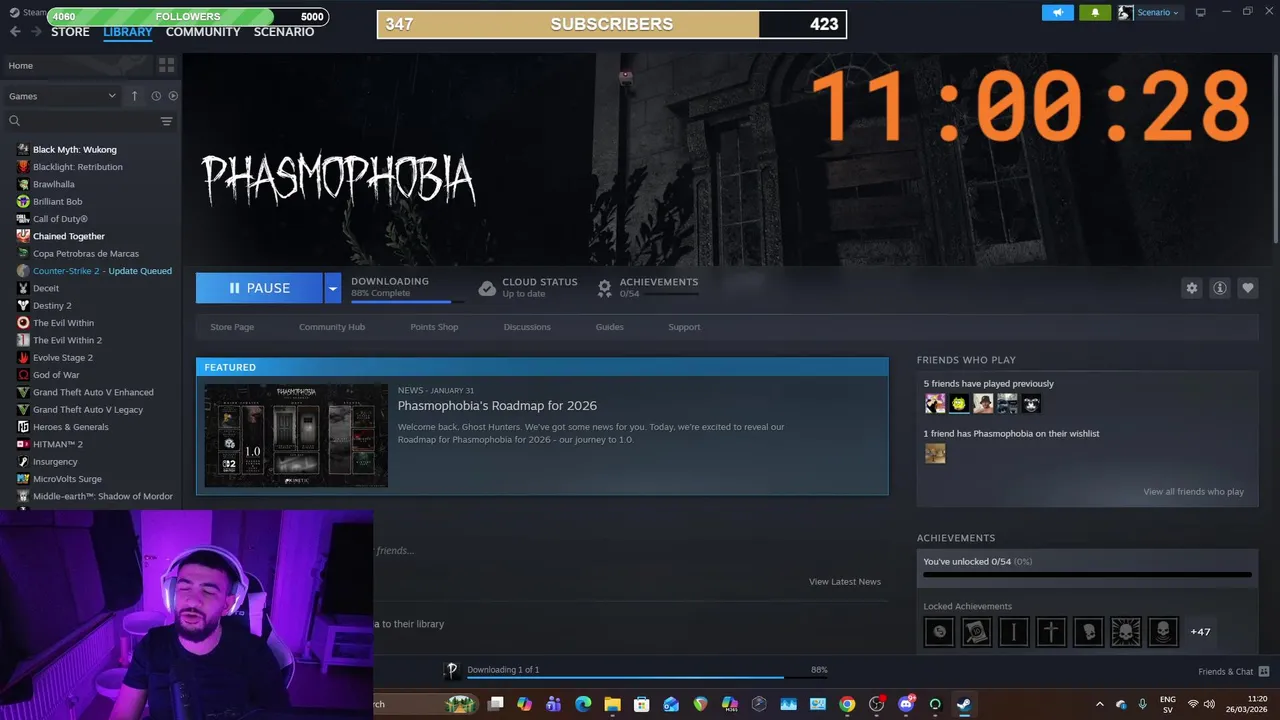Open Discord from the taskbar
This screenshot has height=720, width=1280.
coord(906,704)
